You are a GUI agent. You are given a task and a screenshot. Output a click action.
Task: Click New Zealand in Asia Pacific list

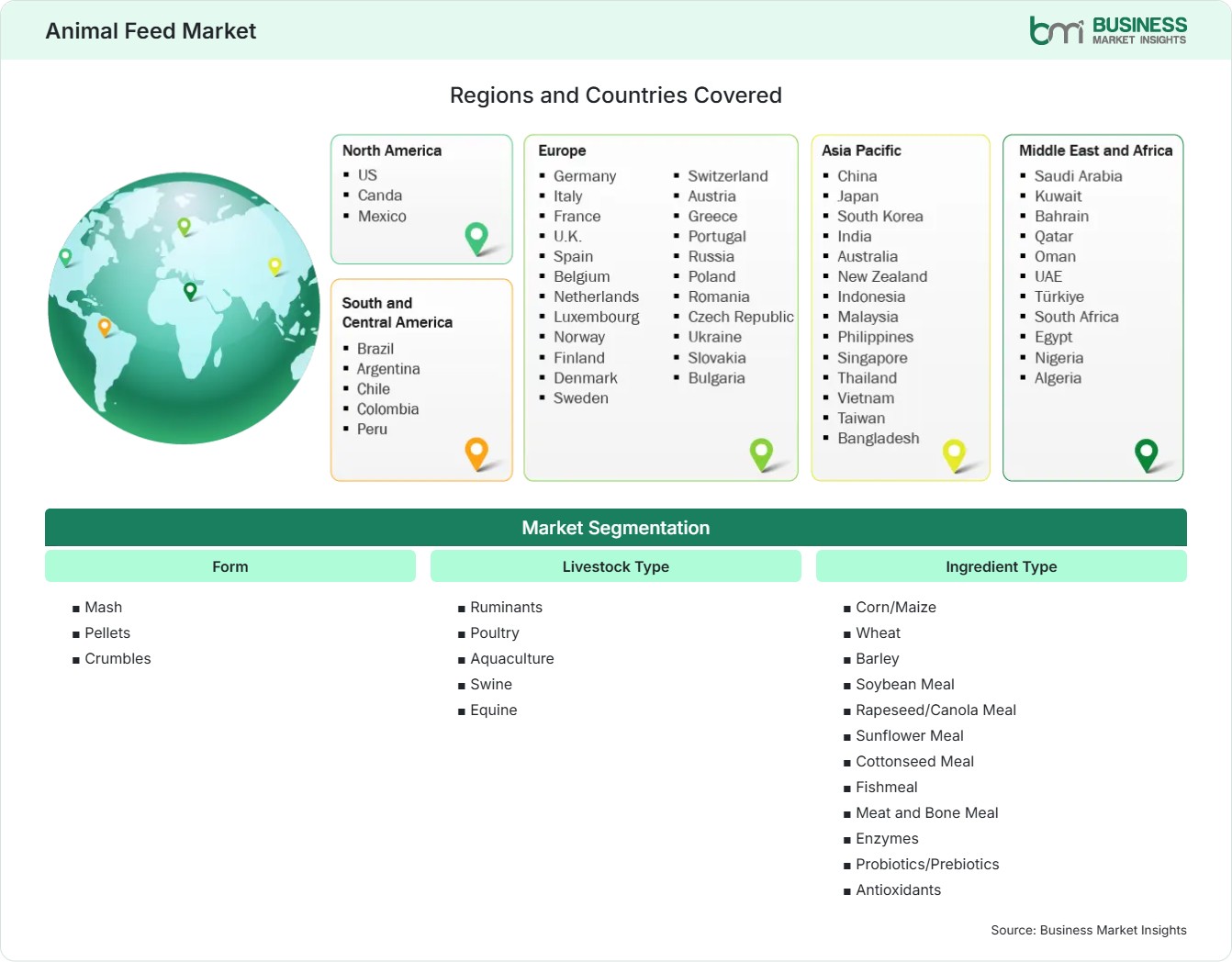pyautogui.click(x=882, y=277)
